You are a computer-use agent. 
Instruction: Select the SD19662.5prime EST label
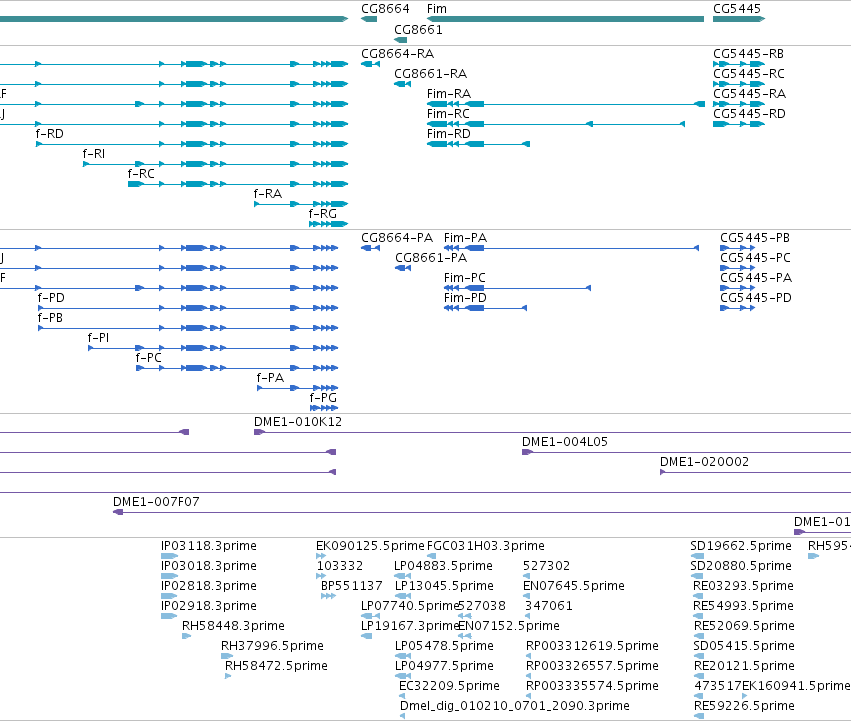click(741, 546)
